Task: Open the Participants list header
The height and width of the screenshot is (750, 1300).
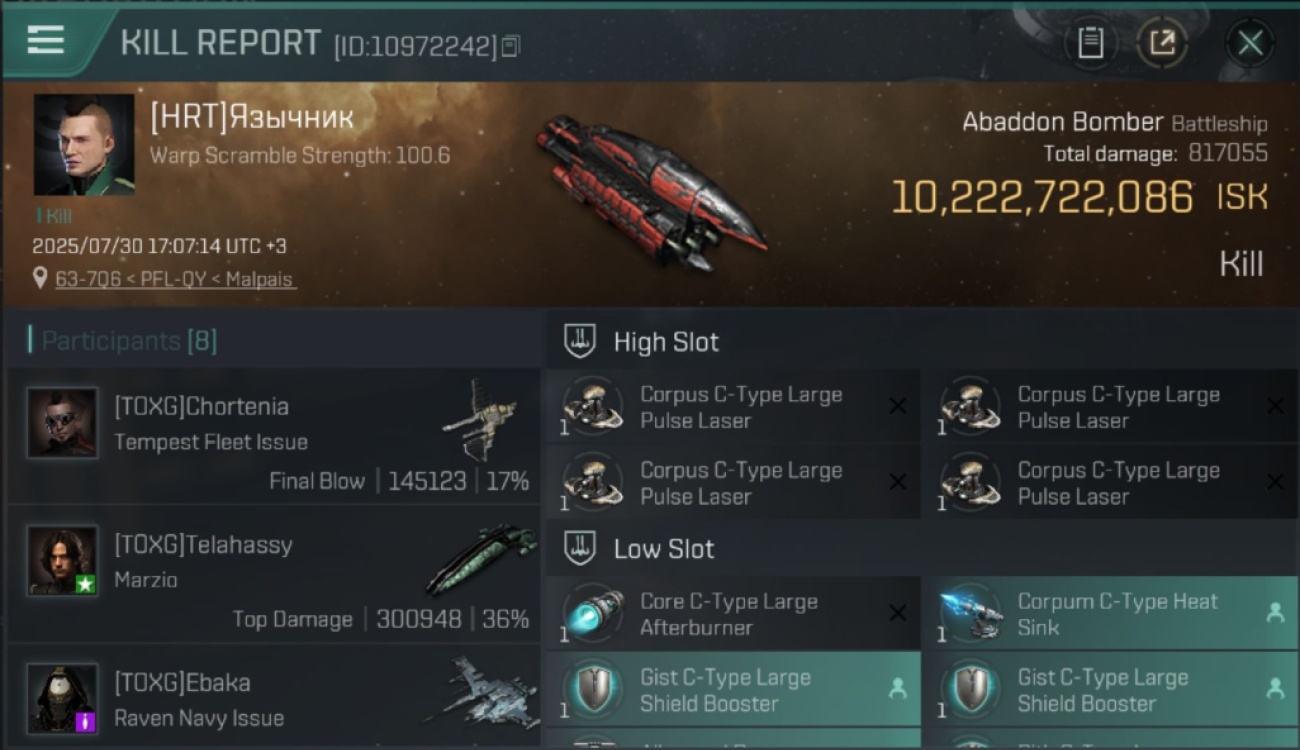Action: tap(123, 340)
